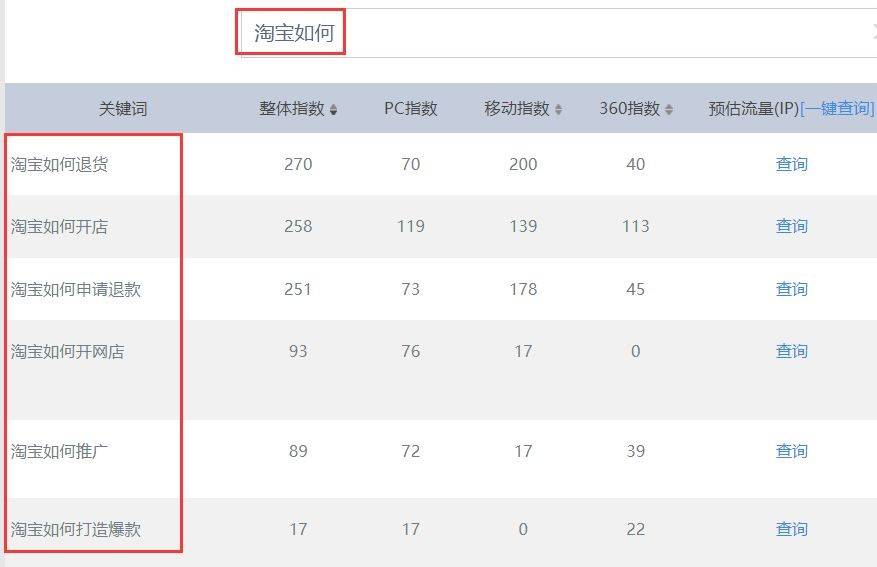The height and width of the screenshot is (567, 877).
Task: Click 查询 link for 淘宝如何推广
Action: (x=791, y=451)
